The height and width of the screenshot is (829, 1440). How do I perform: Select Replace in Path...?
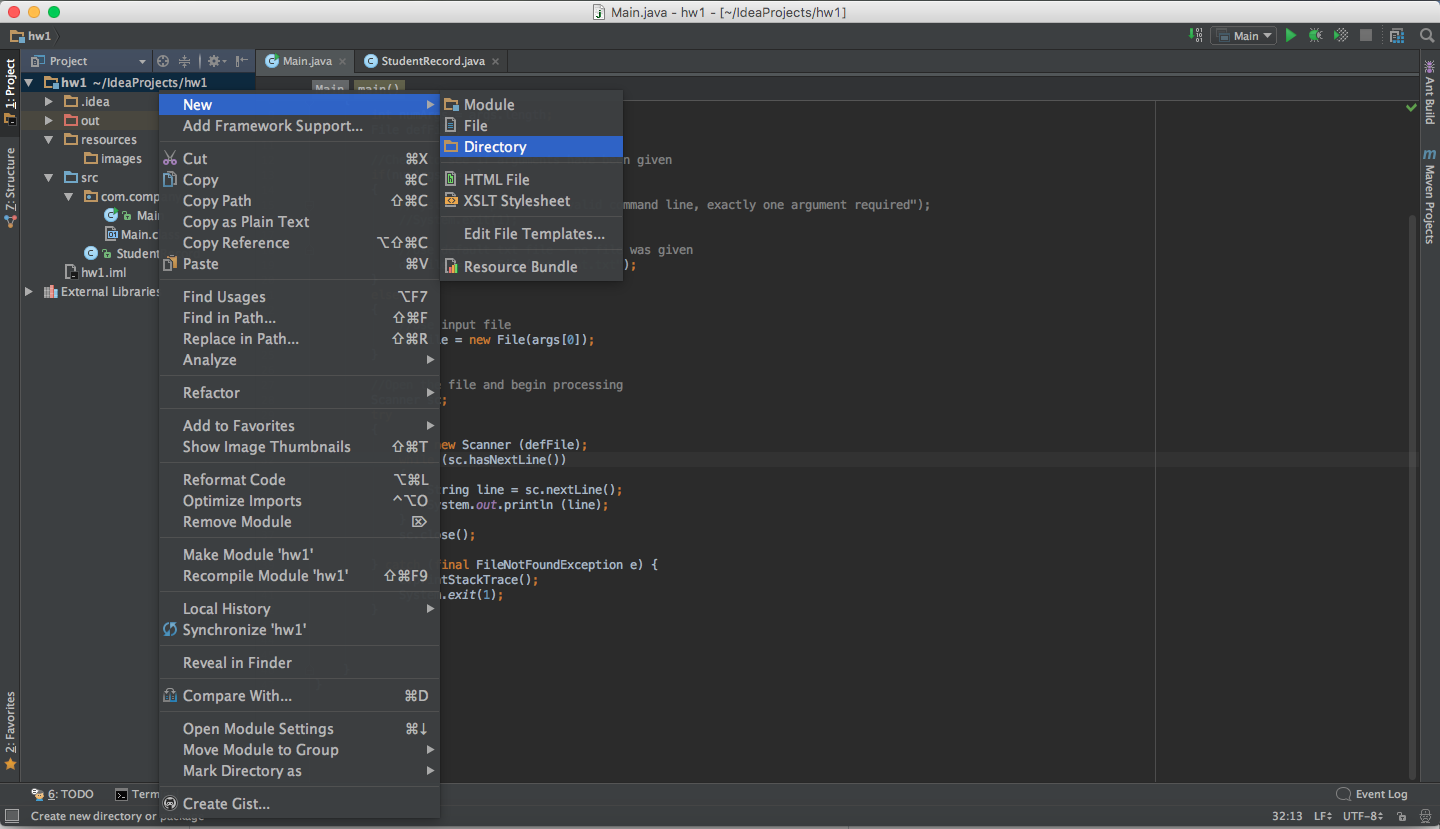pyautogui.click(x=299, y=339)
